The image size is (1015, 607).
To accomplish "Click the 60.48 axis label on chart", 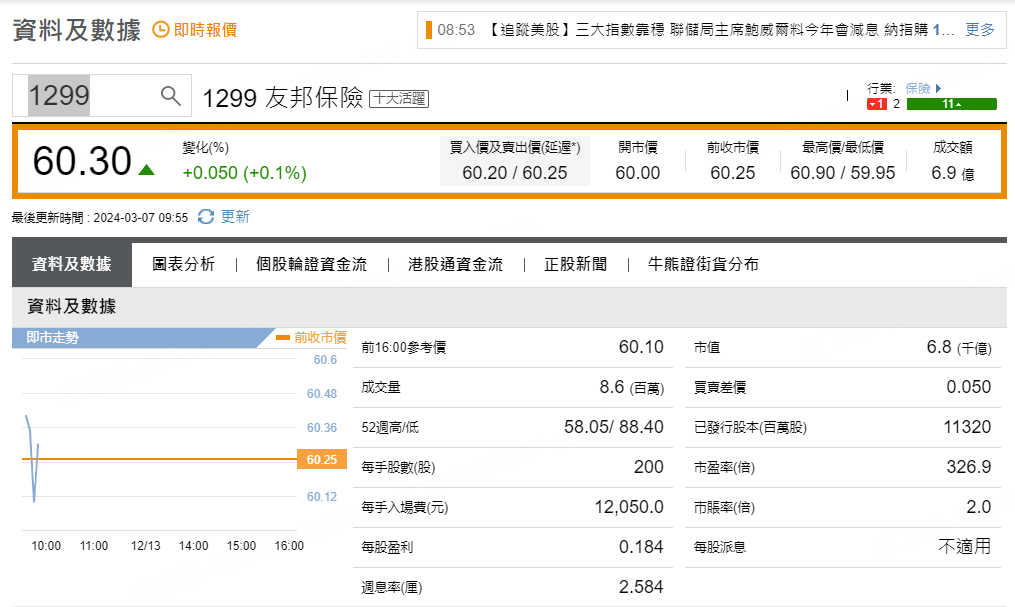I will pos(322,393).
